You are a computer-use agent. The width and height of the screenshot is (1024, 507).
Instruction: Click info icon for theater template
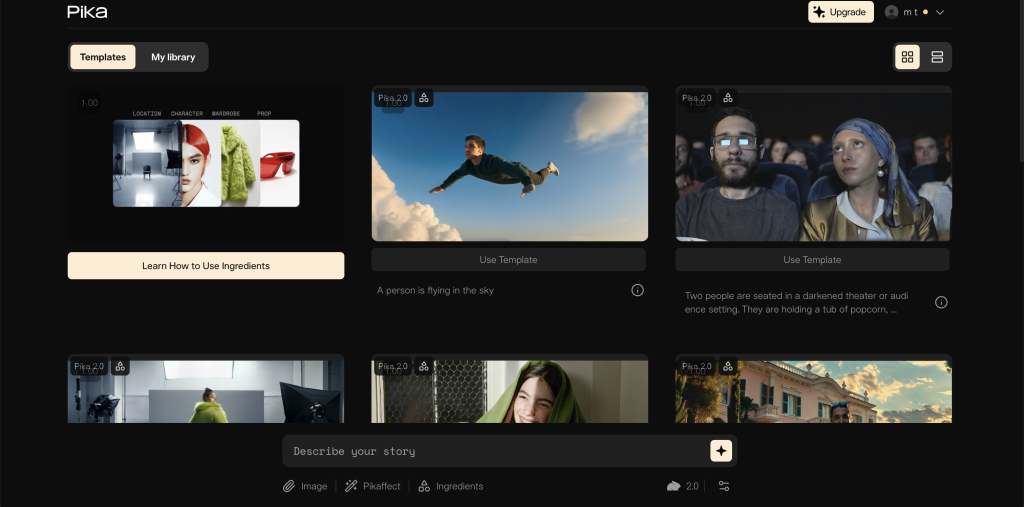(941, 302)
